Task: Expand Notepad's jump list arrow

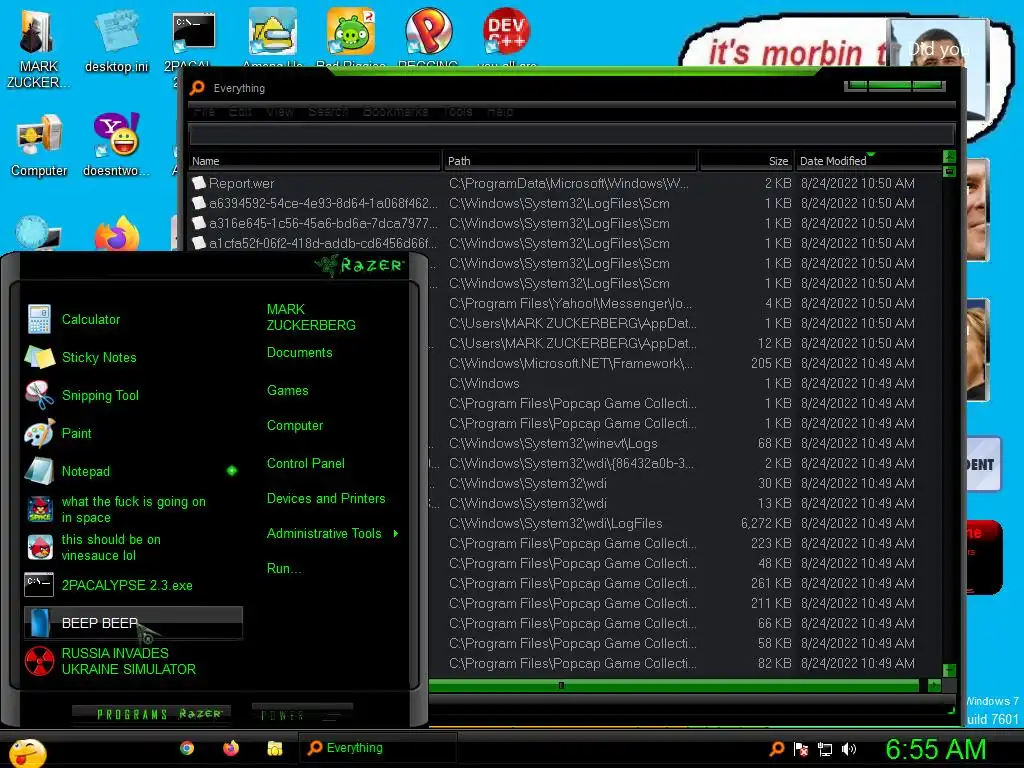Action: point(232,471)
